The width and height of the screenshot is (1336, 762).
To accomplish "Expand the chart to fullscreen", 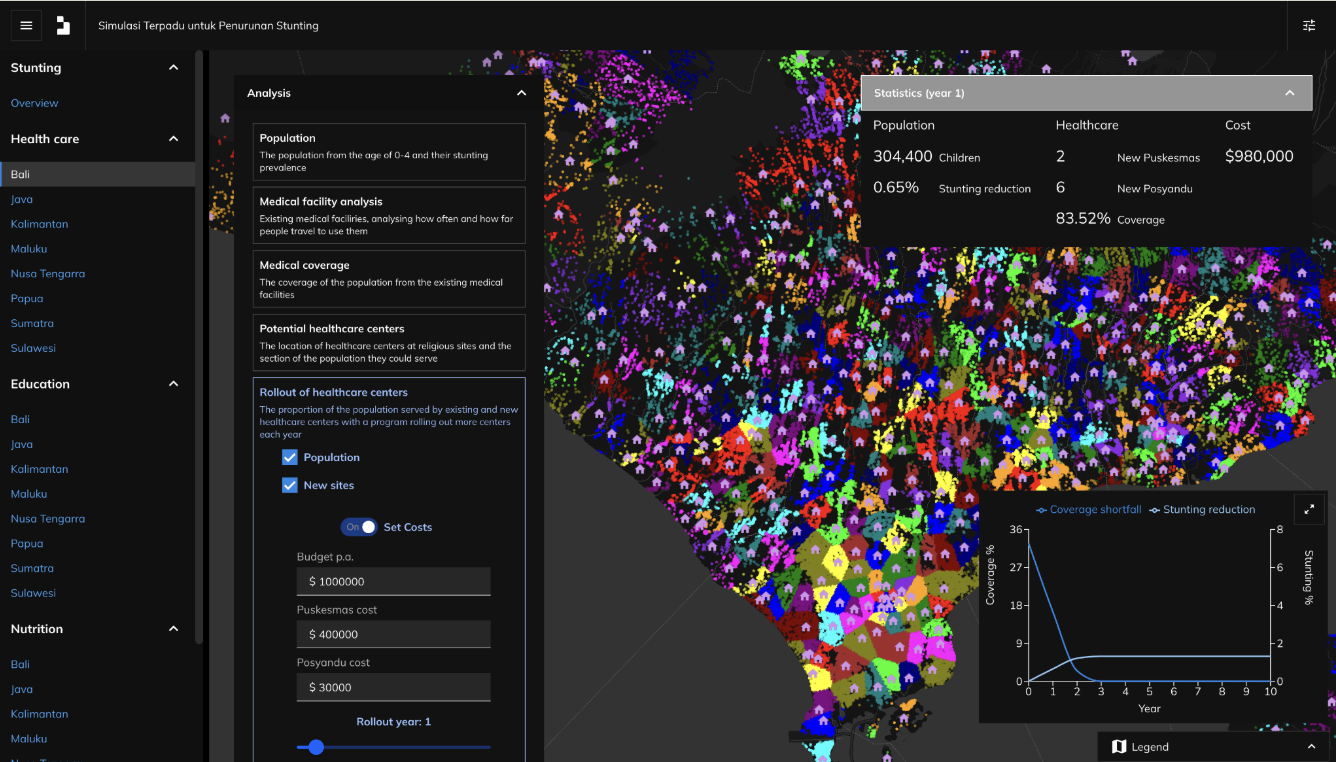I will click(x=1309, y=509).
